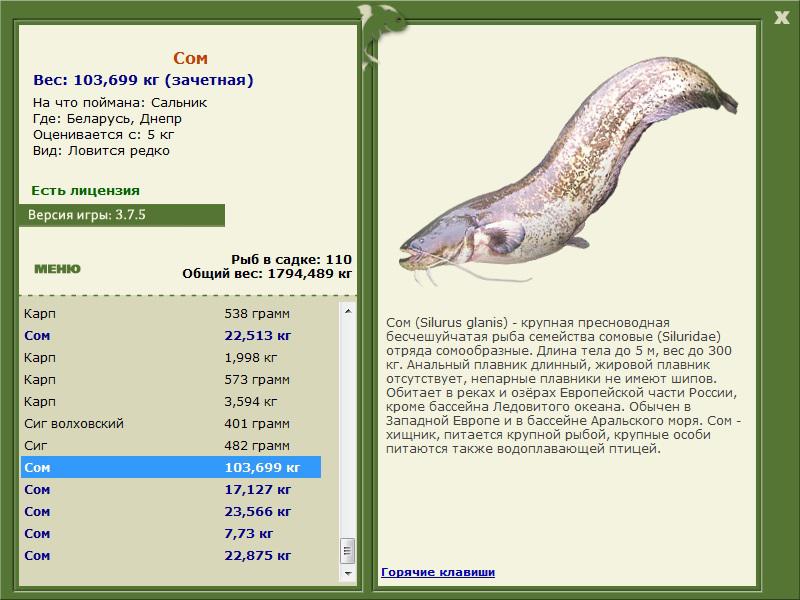Select the Сом 22,875 кг row
The height and width of the screenshot is (600, 800).
pyautogui.click(x=171, y=555)
